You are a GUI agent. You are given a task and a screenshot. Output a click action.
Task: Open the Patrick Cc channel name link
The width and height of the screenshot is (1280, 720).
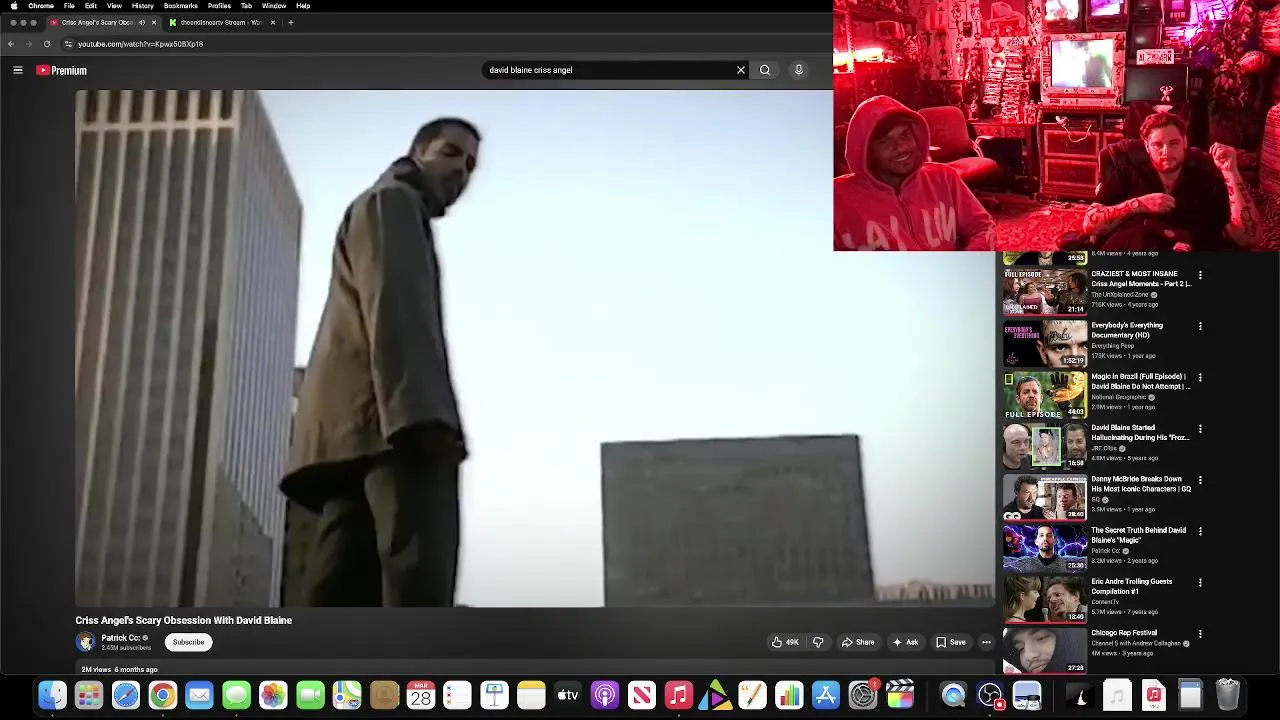(120, 638)
